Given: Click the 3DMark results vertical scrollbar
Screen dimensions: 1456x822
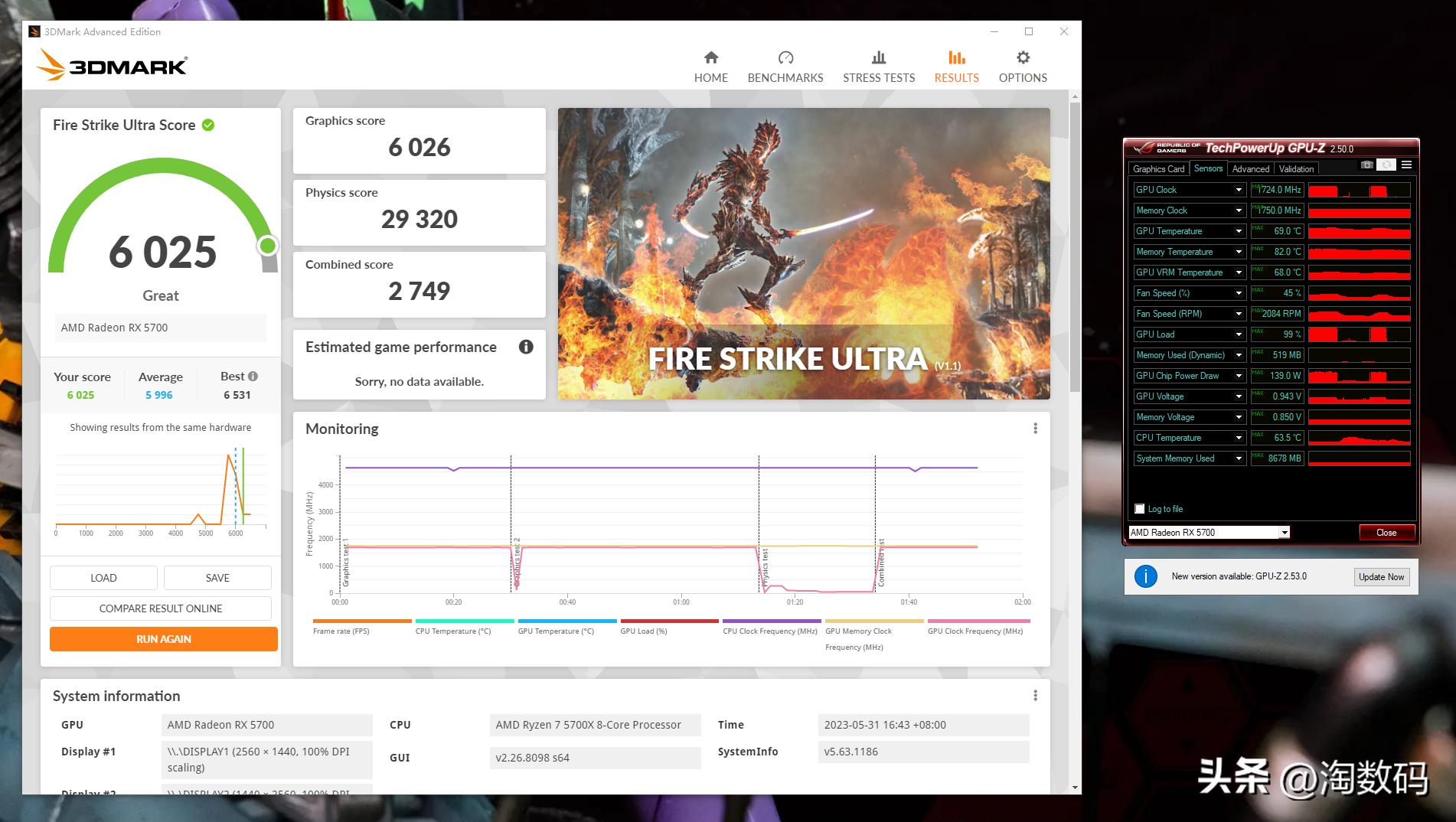Looking at the screenshot, I should [1075, 245].
